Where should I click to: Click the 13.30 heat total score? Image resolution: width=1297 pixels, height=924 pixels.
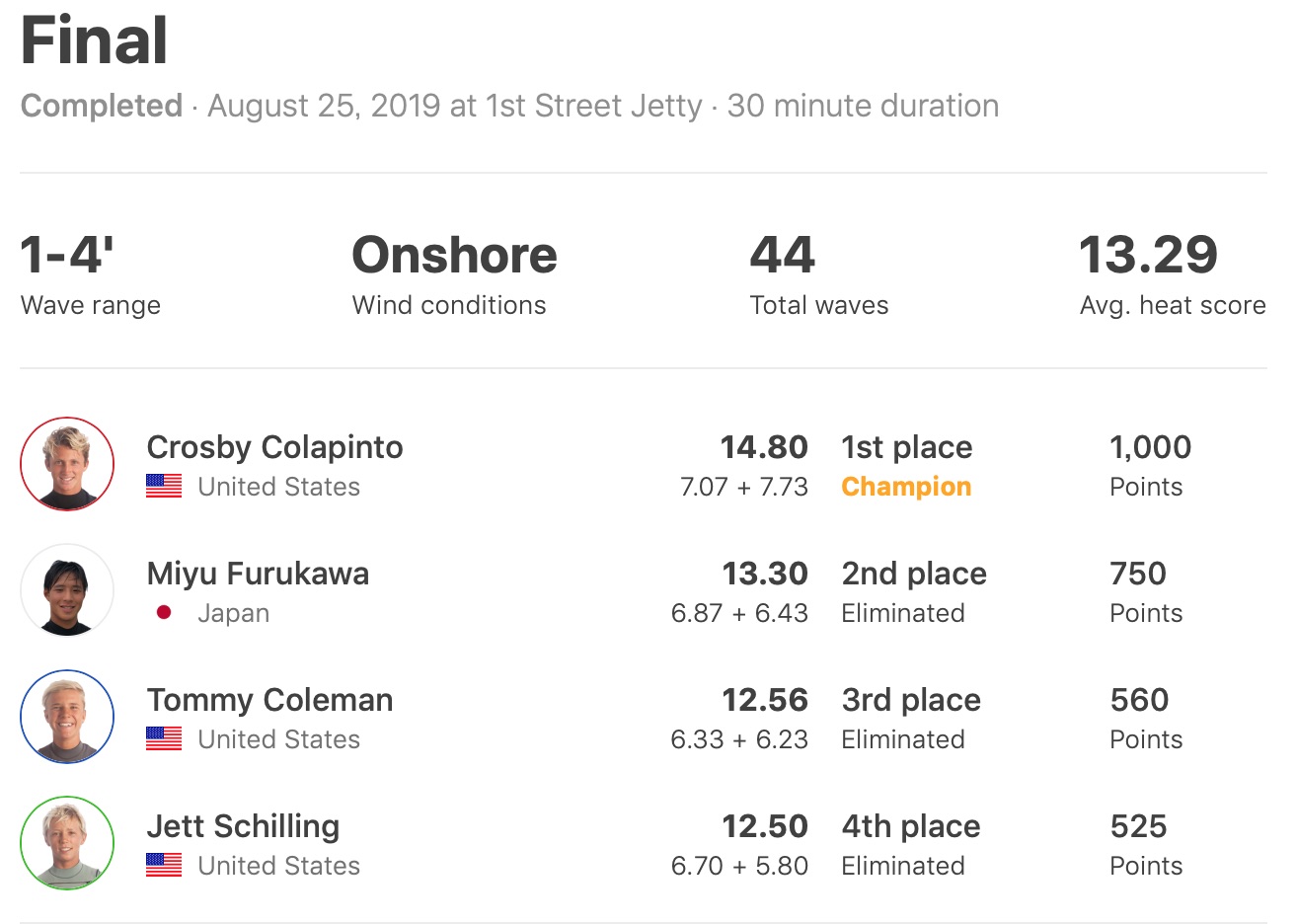[764, 574]
